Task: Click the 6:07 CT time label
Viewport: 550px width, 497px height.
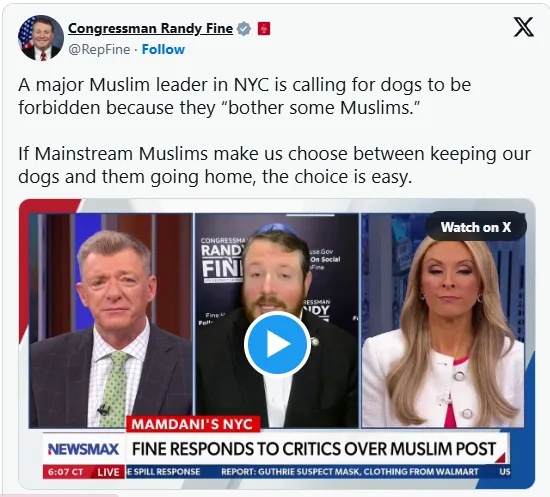Action: click(x=66, y=472)
